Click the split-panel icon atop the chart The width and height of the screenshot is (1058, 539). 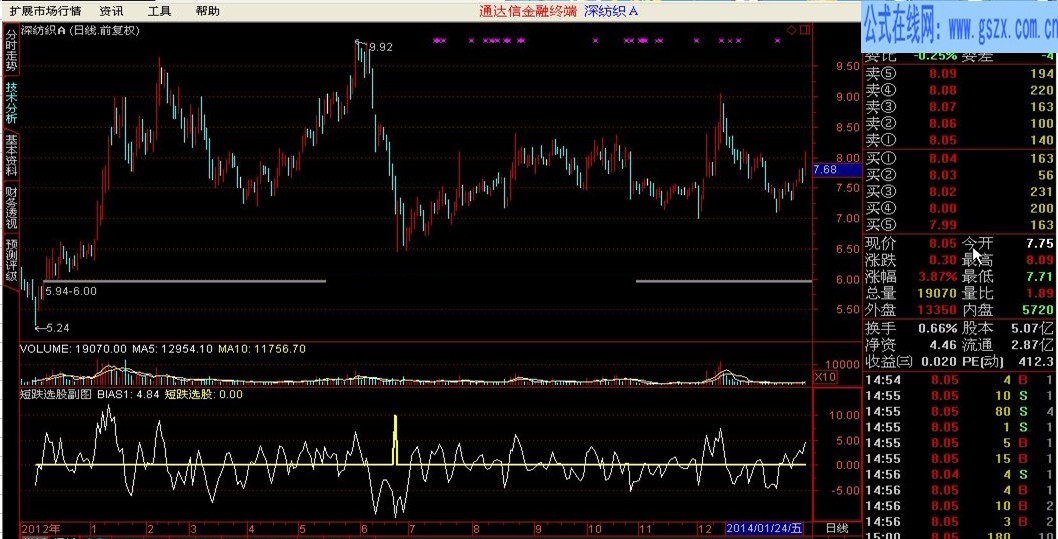(804, 30)
